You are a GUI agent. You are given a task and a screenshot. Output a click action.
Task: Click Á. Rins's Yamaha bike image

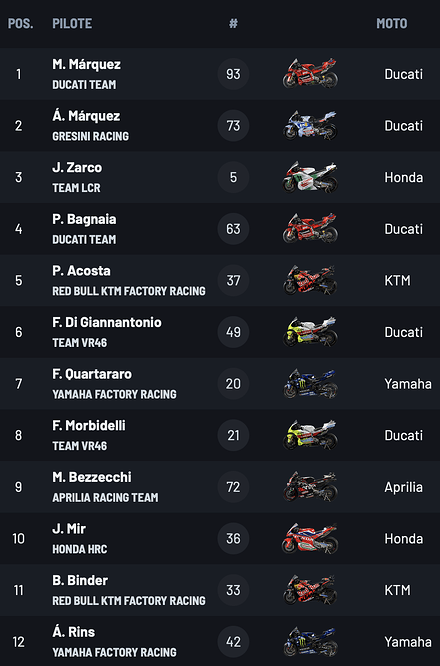point(310,642)
